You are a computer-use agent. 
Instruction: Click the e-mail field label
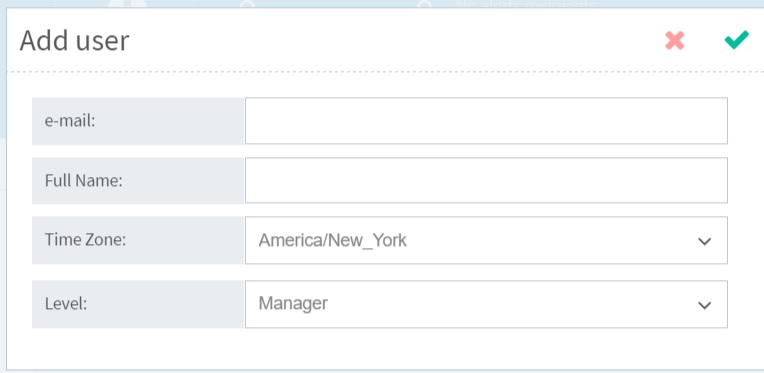coord(70,121)
